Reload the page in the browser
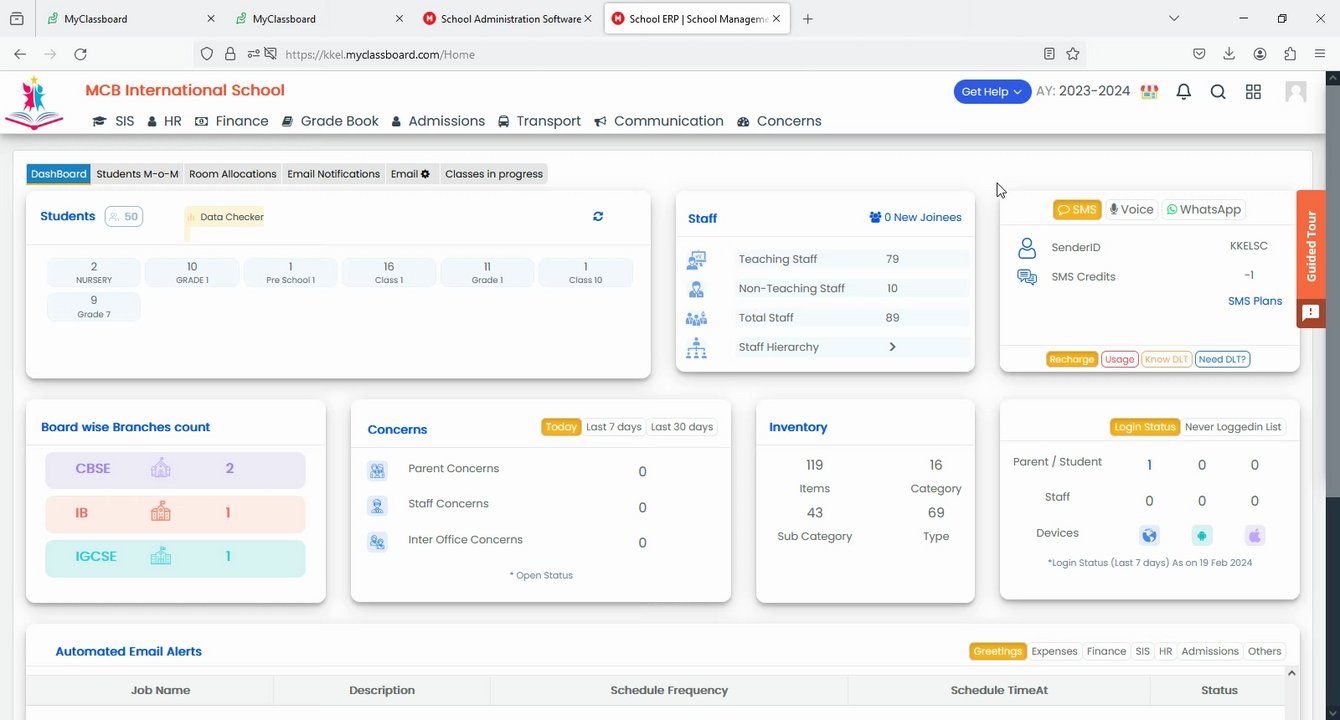The height and width of the screenshot is (720, 1340). 81,54
